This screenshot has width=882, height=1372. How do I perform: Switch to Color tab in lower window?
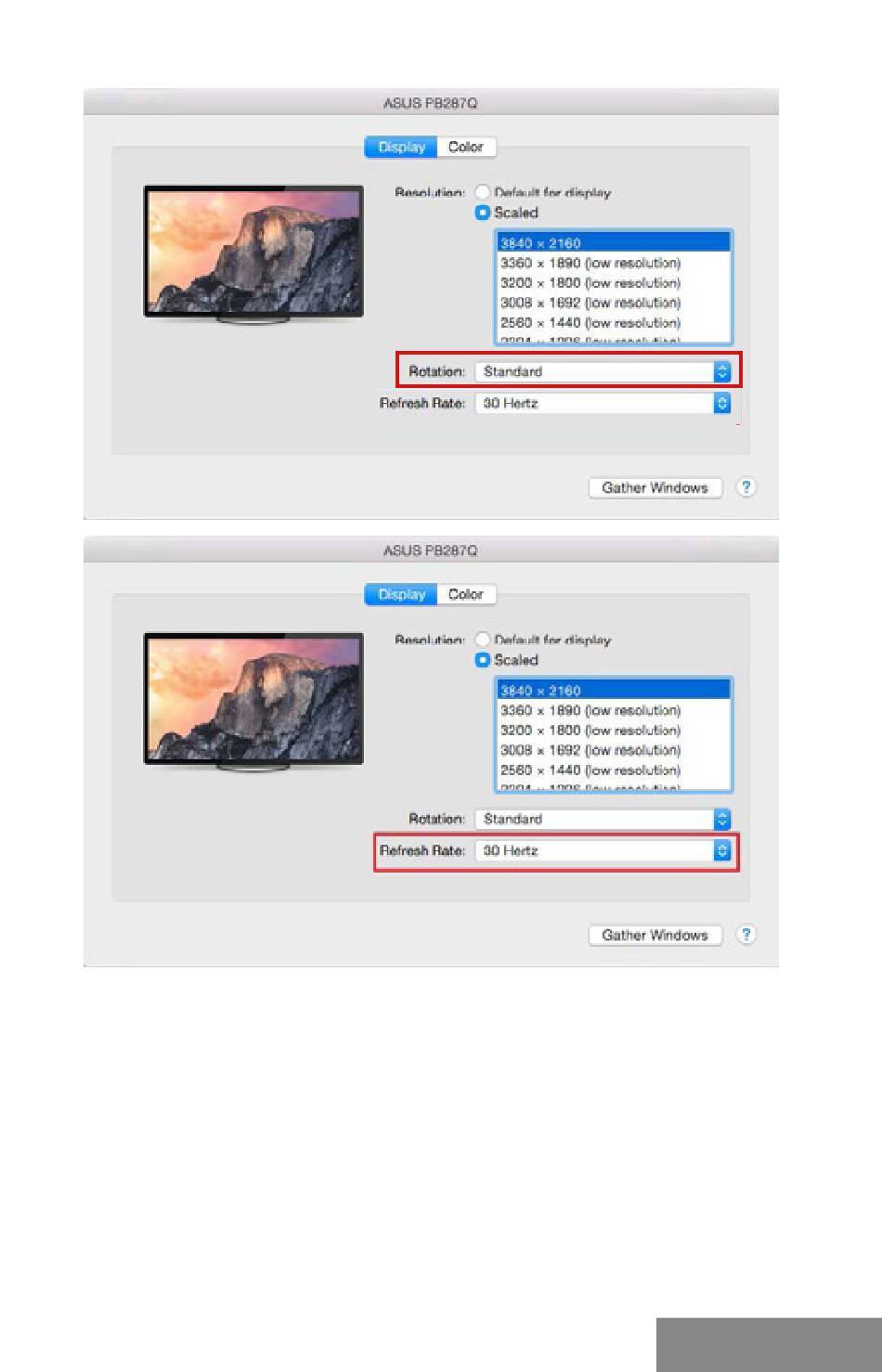pyautogui.click(x=466, y=594)
